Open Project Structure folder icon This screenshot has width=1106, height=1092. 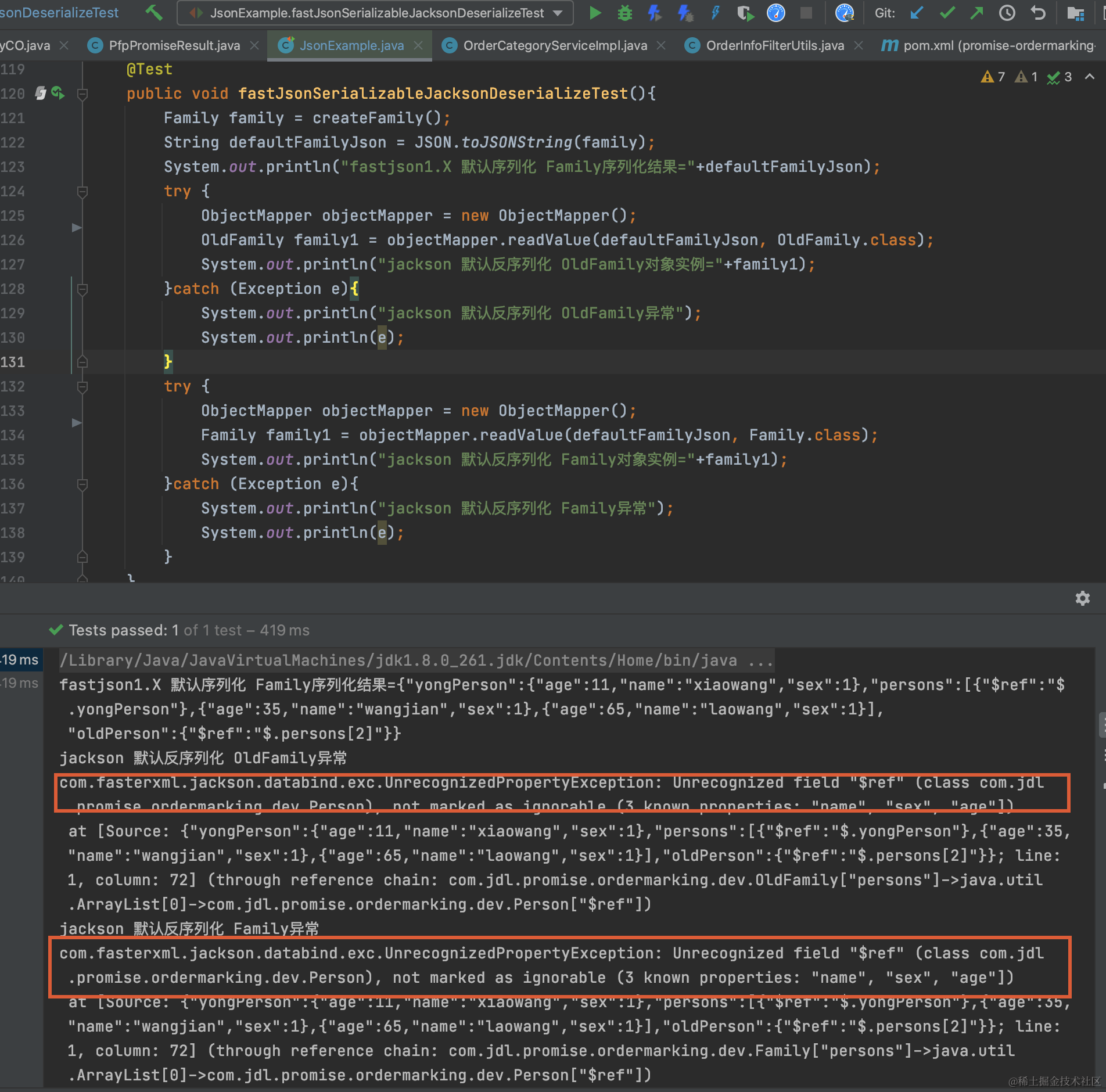pyautogui.click(x=1076, y=12)
